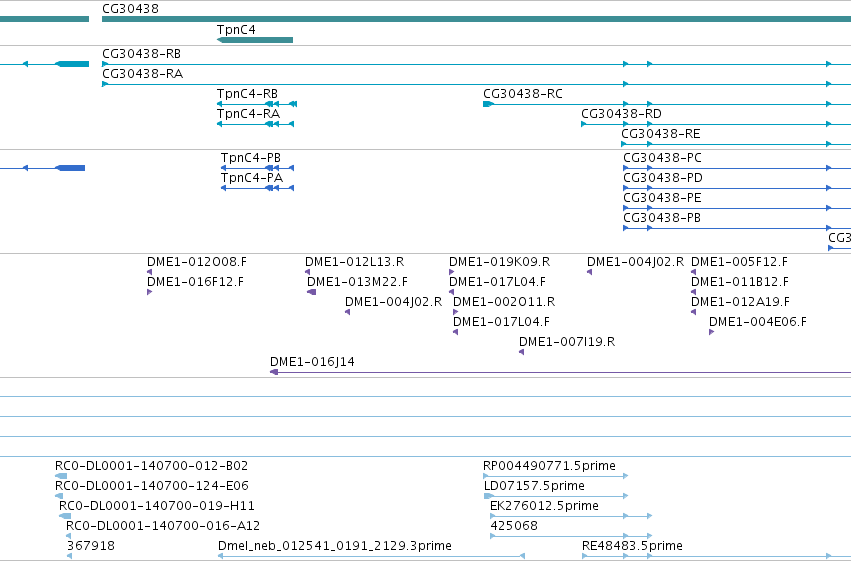The width and height of the screenshot is (851, 561).
Task: Select the TpnC4-PB protein label
Action: 251,158
